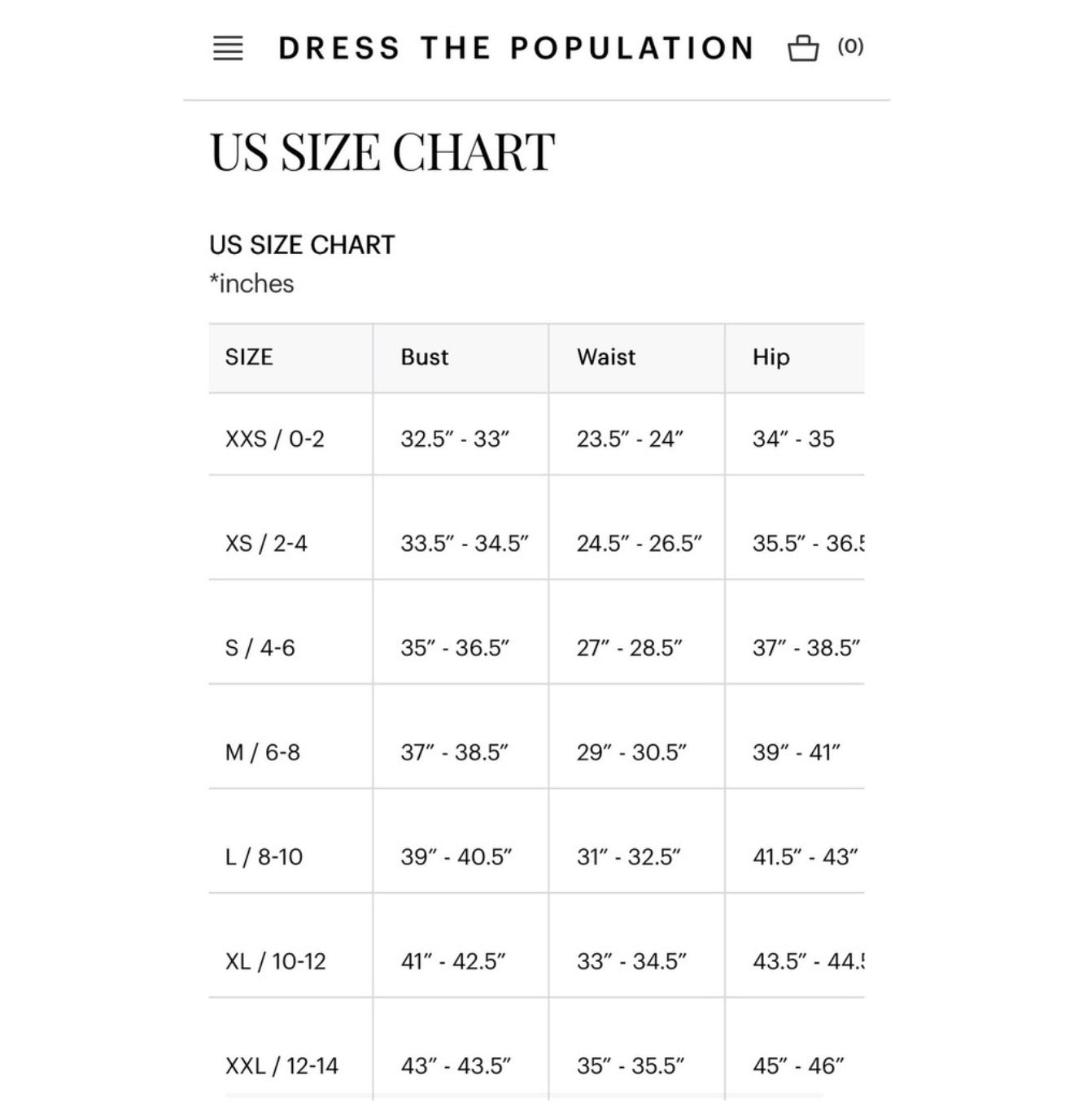Click the cart count (0)
Screen dimensions: 1074x1120
[850, 46]
